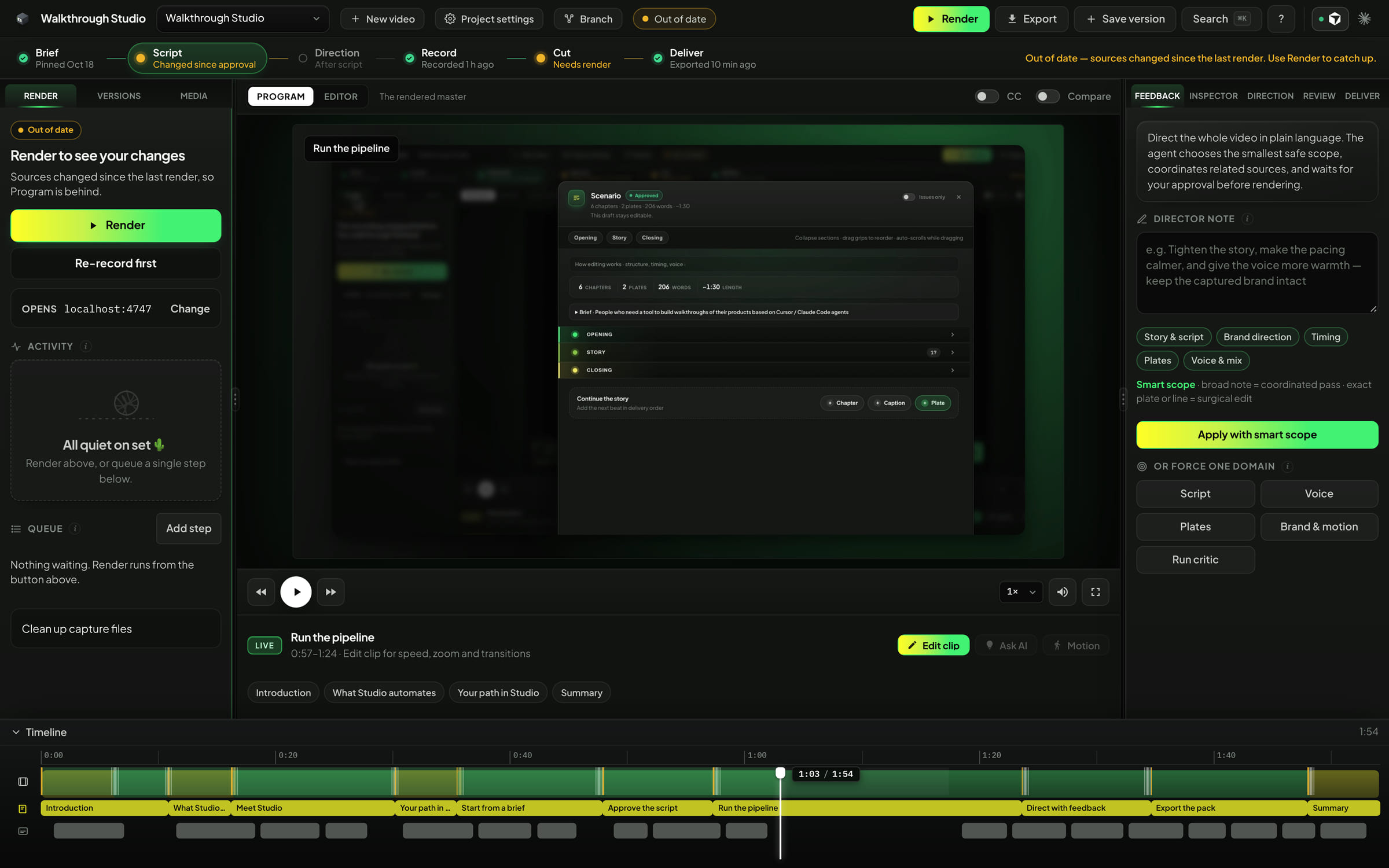Expand the OPENING section in the preview
Image resolution: width=1389 pixels, height=868 pixels.
[763, 334]
